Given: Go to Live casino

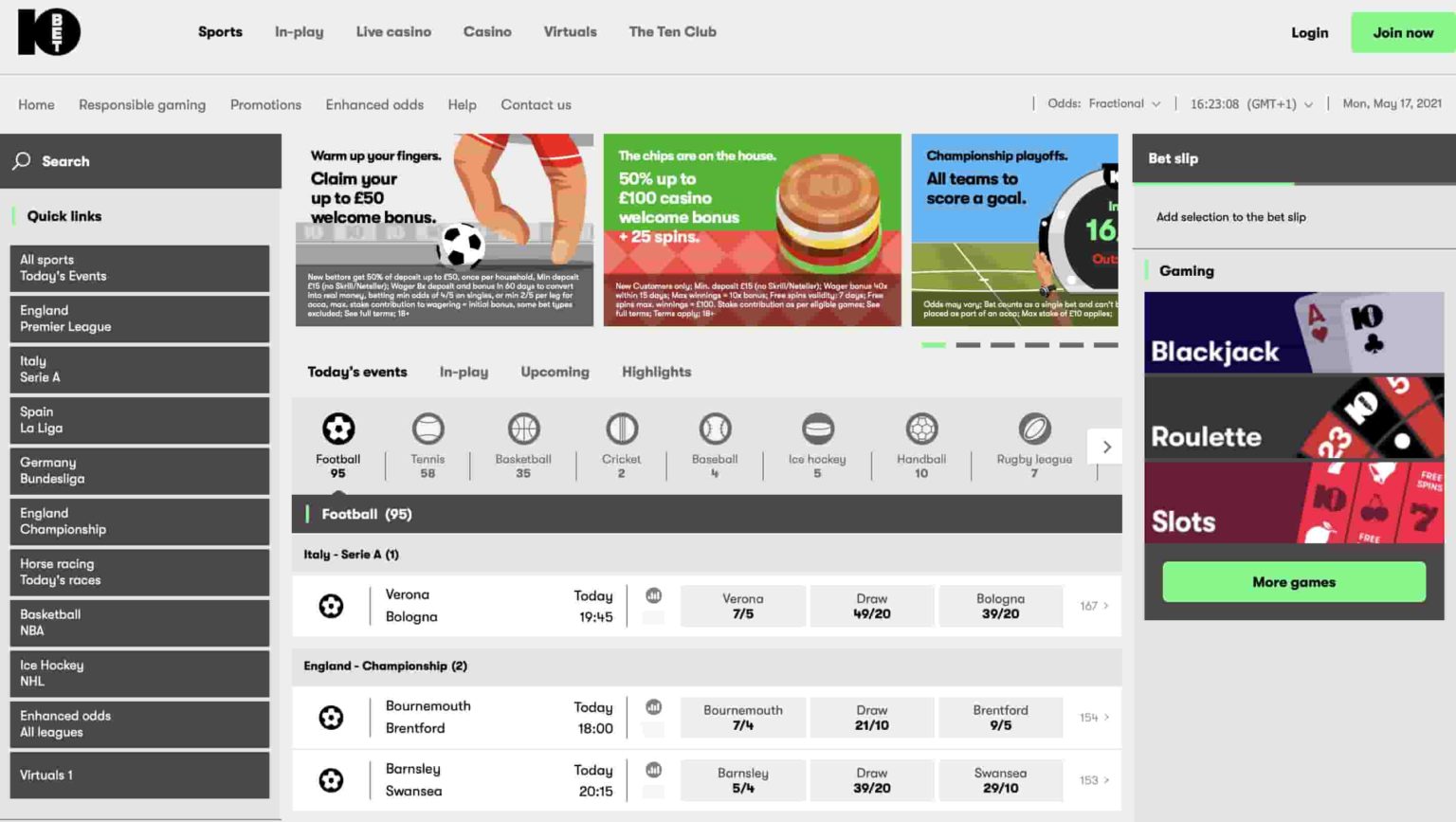Looking at the screenshot, I should point(393,32).
